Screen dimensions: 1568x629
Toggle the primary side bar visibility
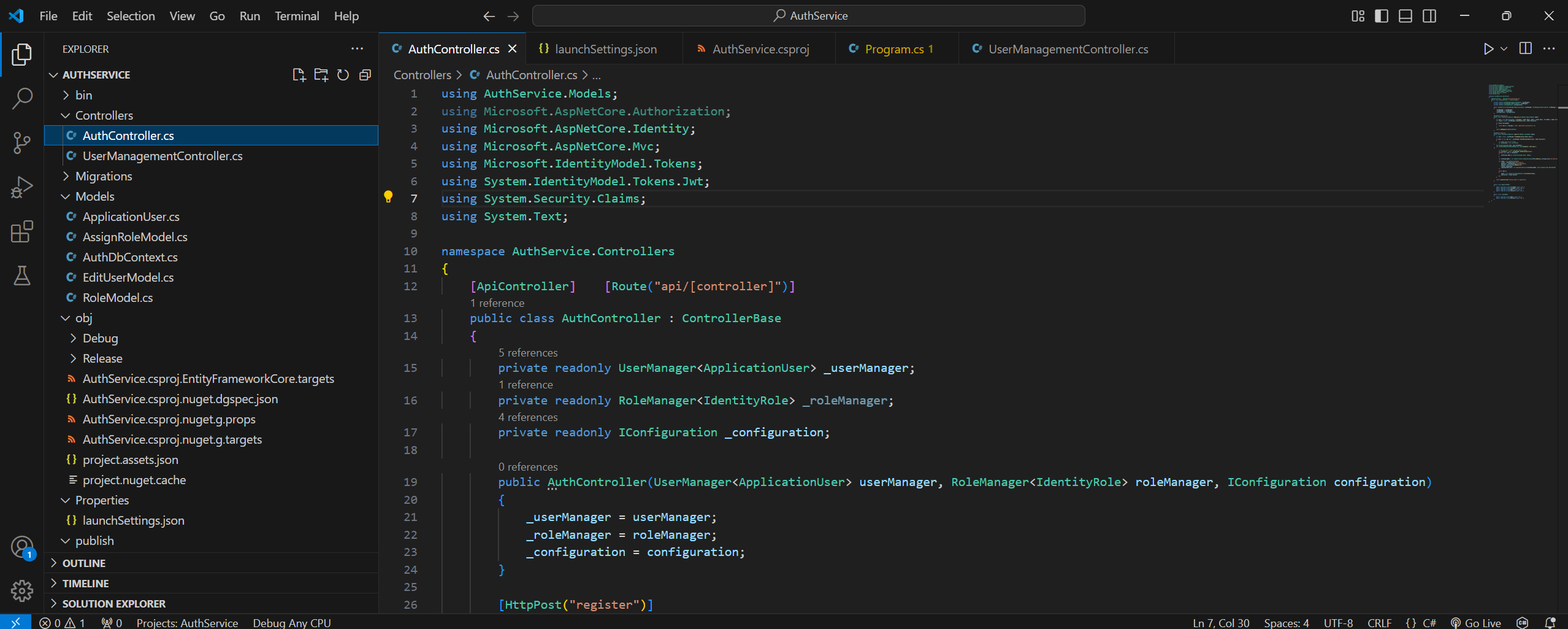point(1381,16)
